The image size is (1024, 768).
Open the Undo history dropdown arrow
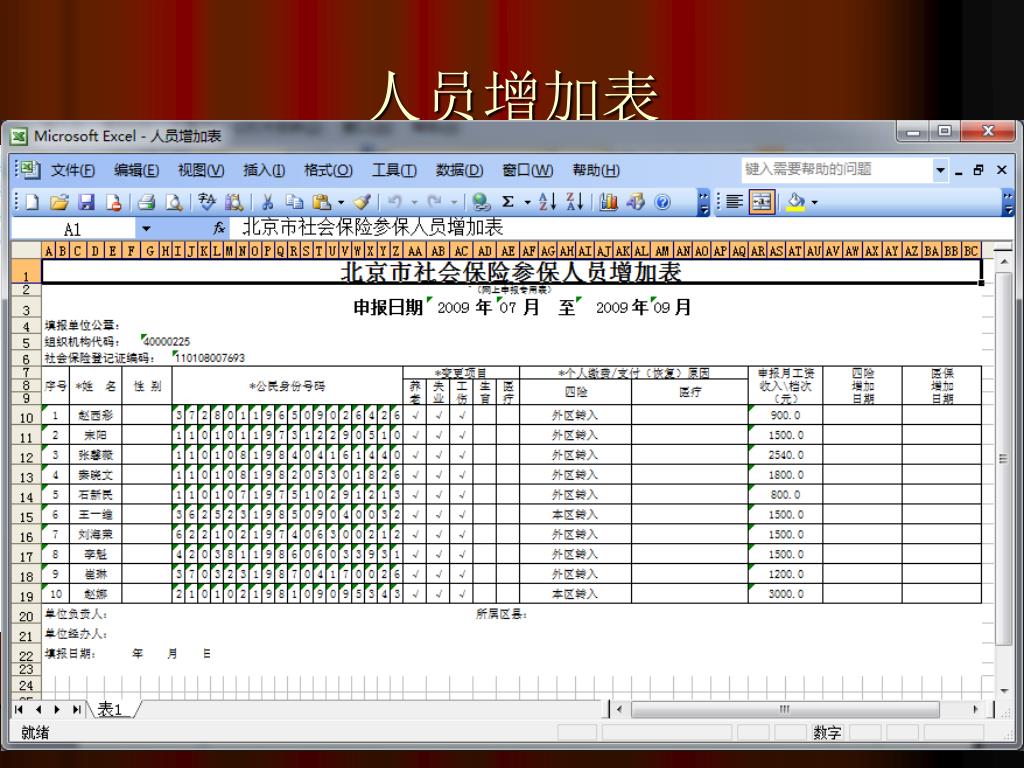pyautogui.click(x=414, y=203)
